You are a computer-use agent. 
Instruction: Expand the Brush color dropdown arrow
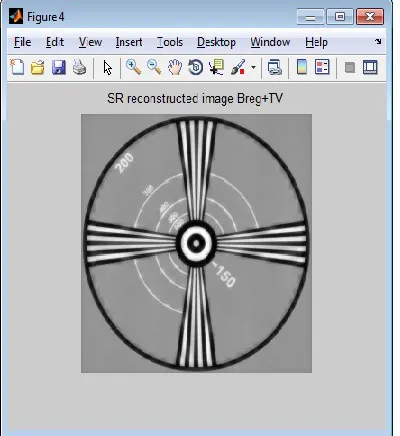[254, 68]
